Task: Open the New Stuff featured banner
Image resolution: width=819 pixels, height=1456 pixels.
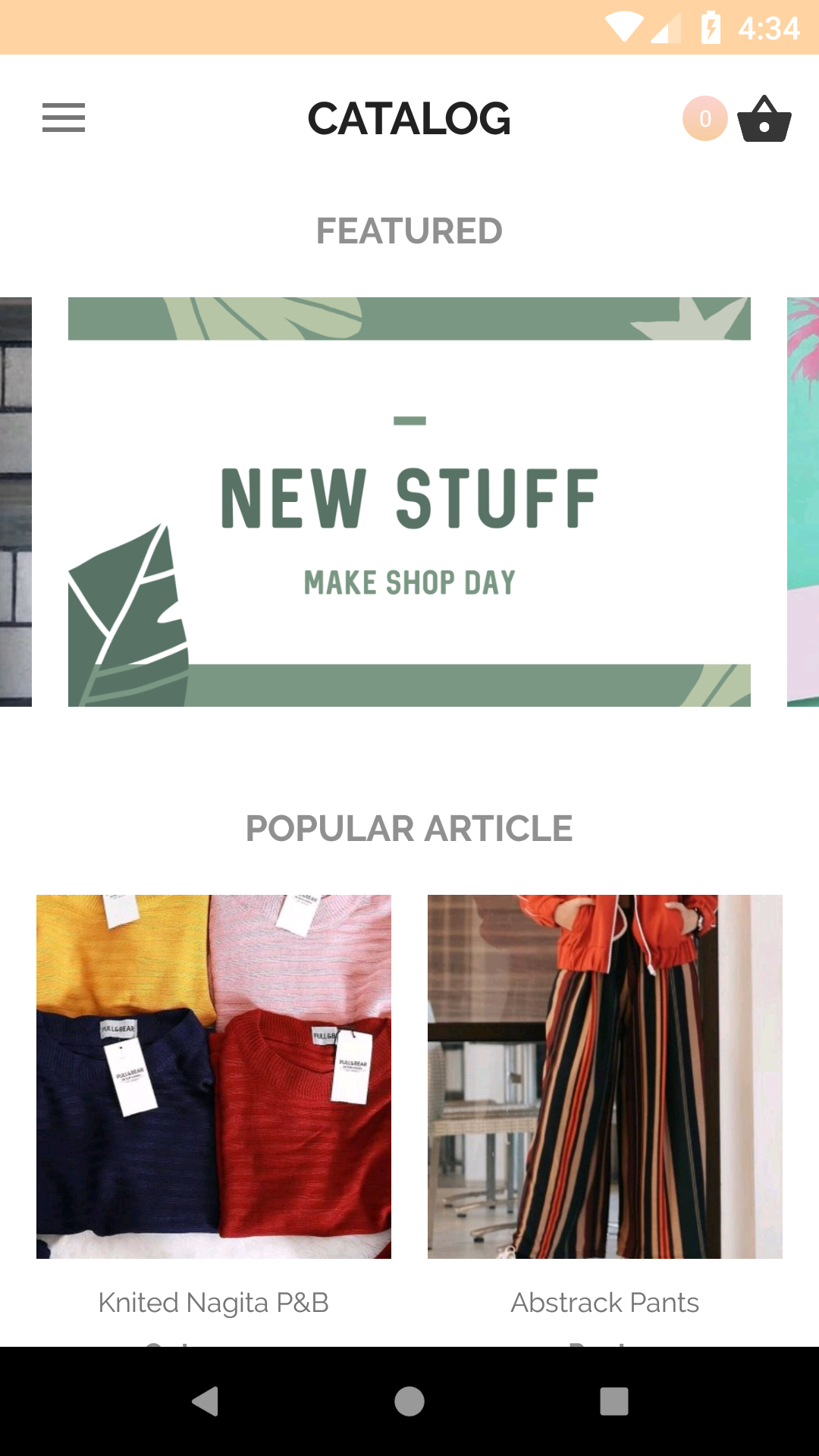Action: click(409, 502)
